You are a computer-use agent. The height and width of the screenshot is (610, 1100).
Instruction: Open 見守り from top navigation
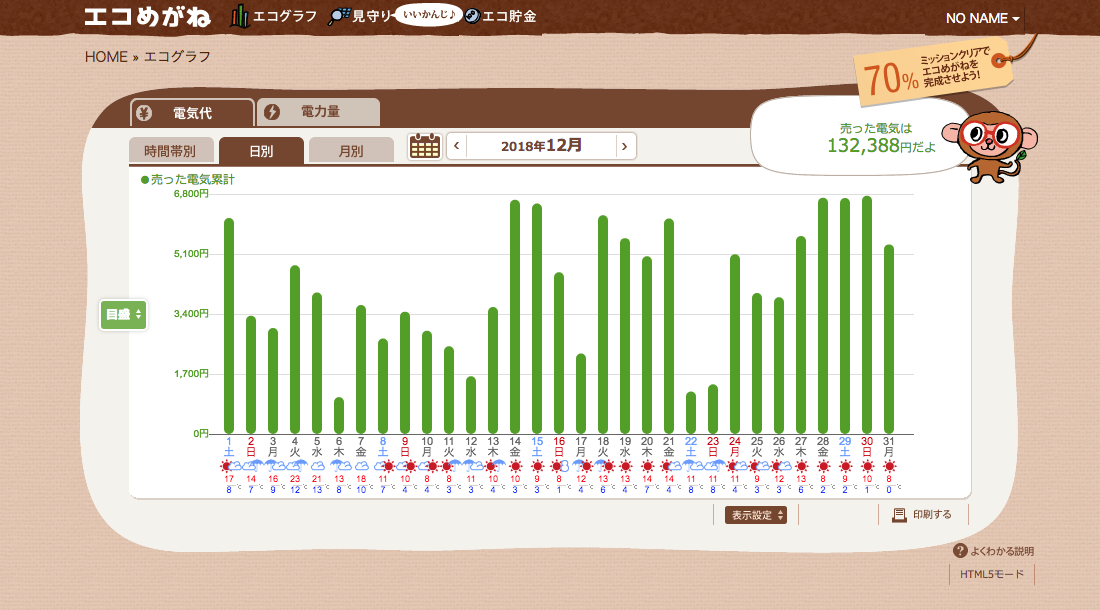click(x=361, y=16)
